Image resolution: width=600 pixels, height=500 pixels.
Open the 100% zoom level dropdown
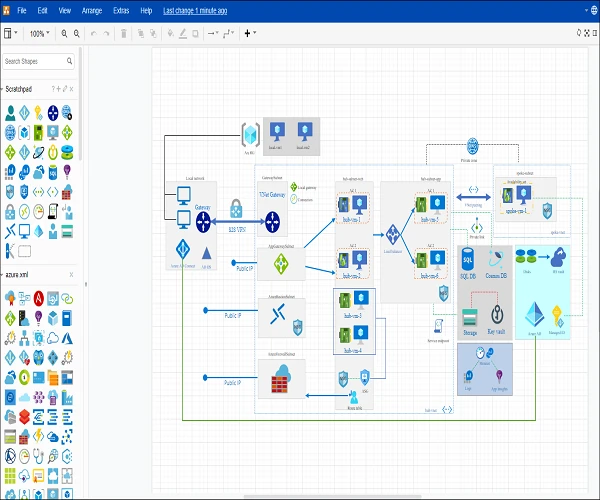click(x=39, y=33)
